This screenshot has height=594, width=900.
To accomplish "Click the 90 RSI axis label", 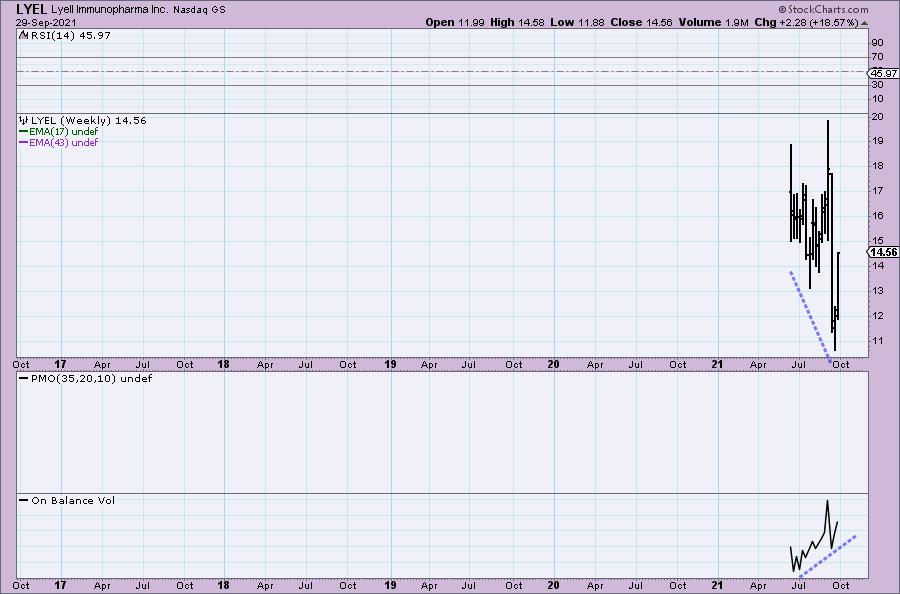I will coord(877,42).
